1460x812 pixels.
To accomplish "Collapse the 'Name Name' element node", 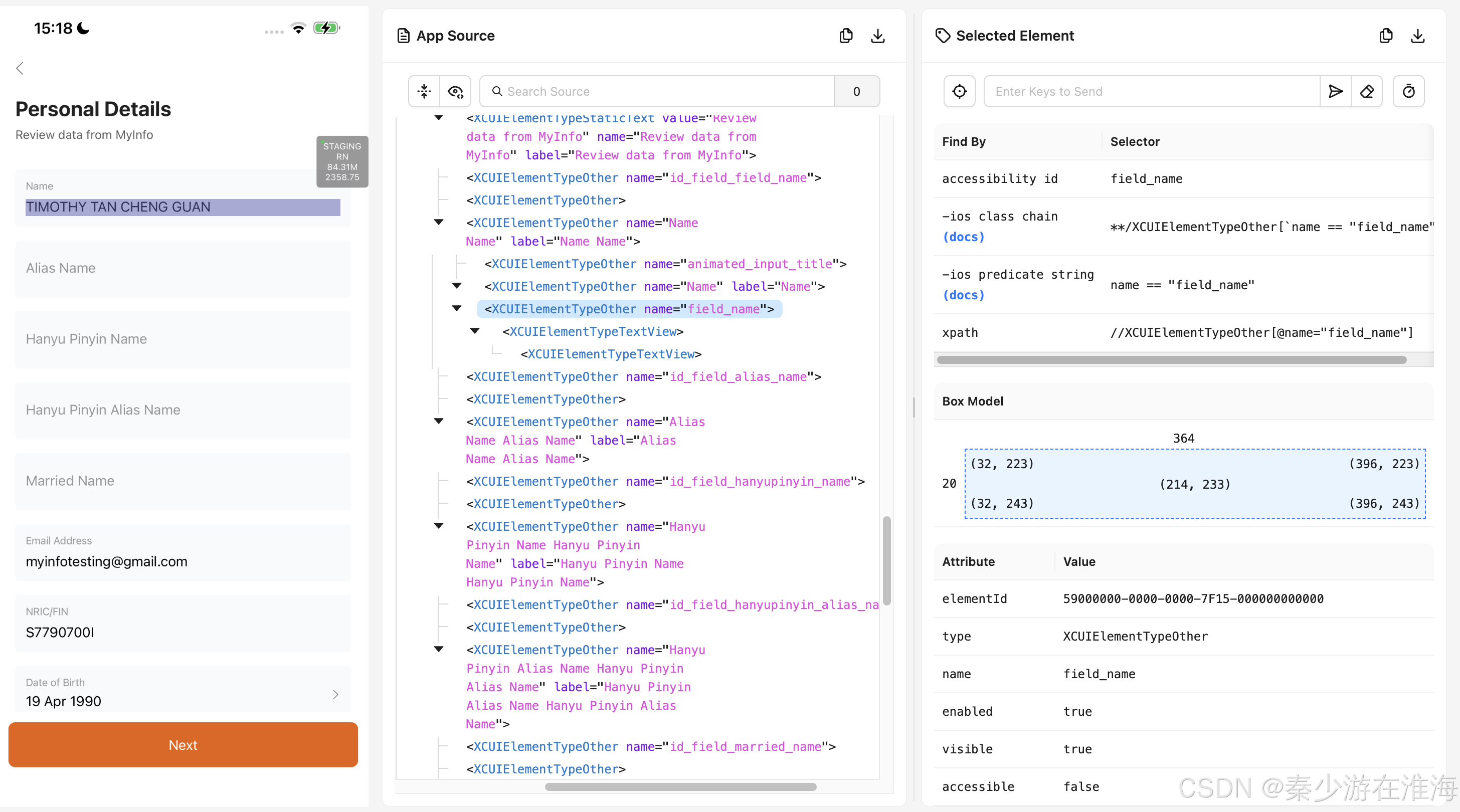I will pyautogui.click(x=439, y=222).
